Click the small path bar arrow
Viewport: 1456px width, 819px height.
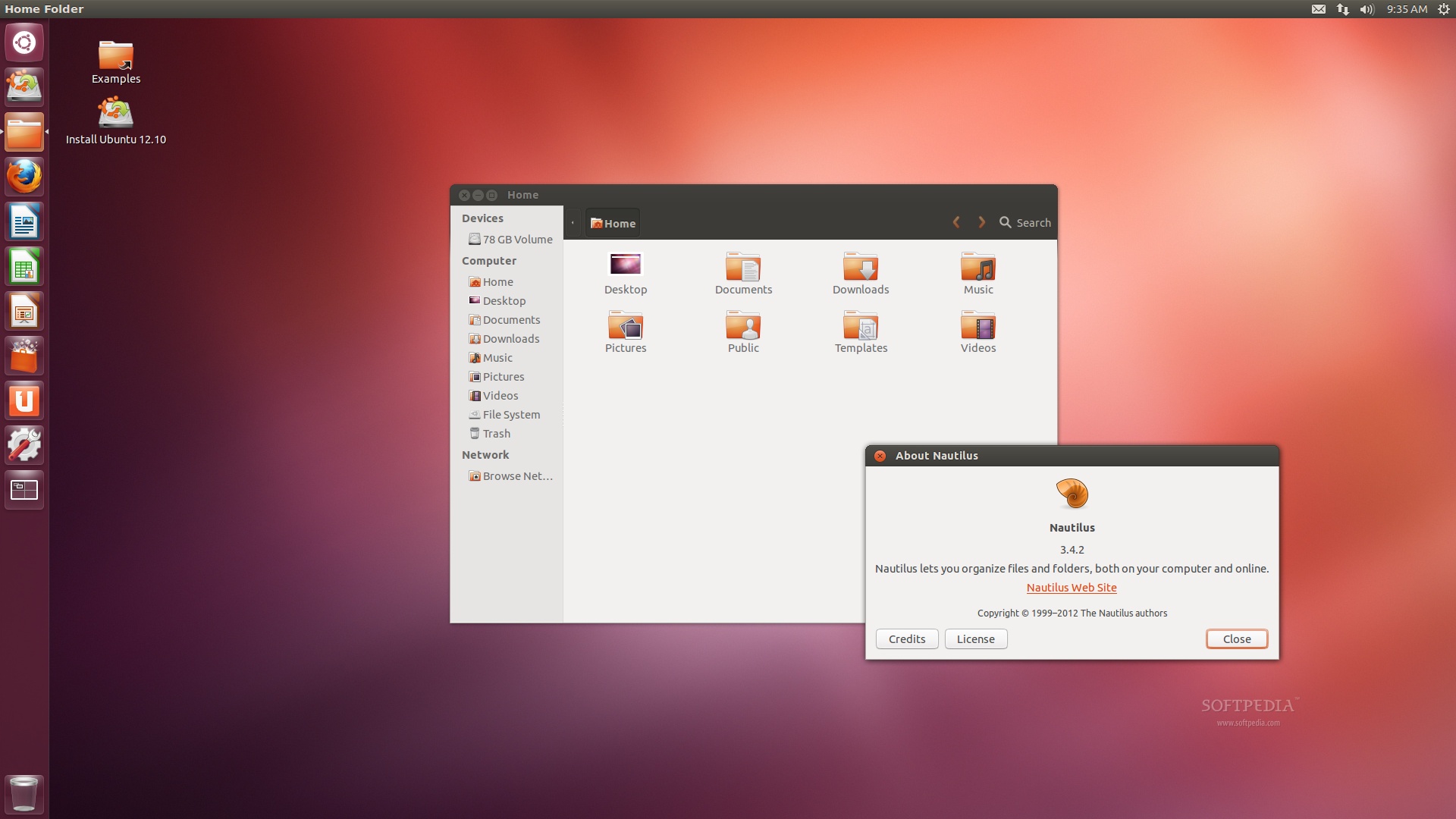tap(573, 223)
